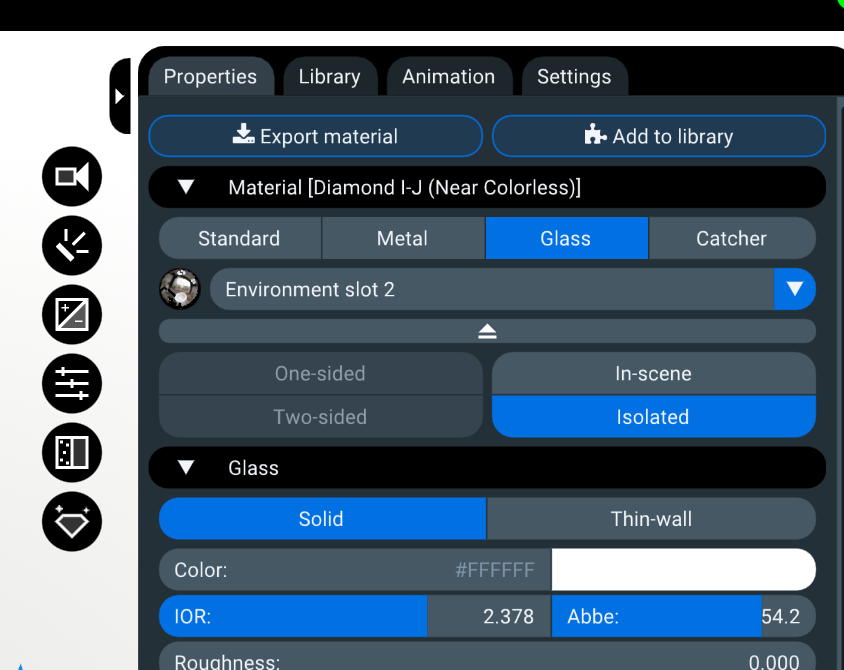Switch to the Library tab
The image size is (844, 670).
(329, 76)
